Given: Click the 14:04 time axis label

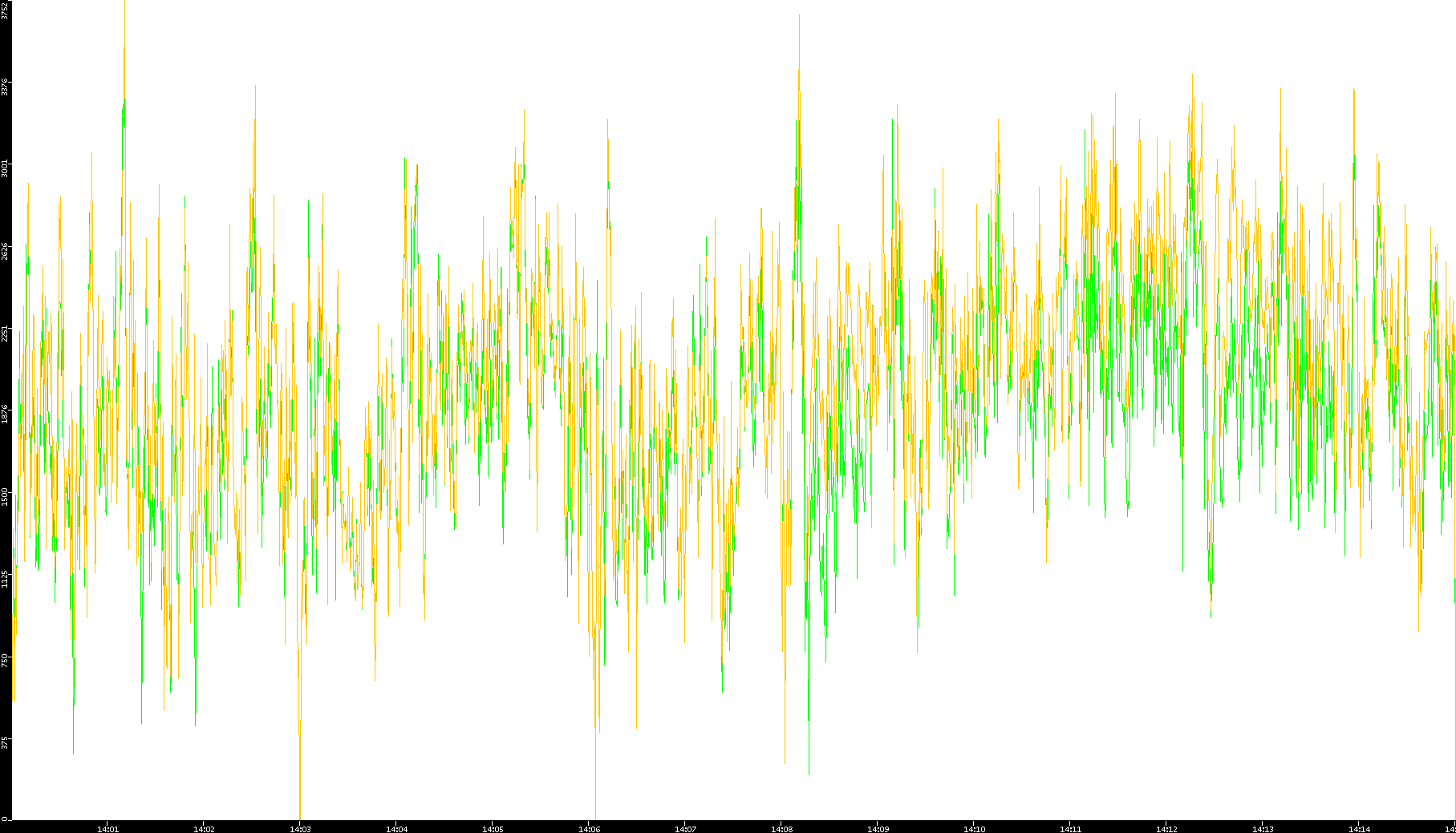Looking at the screenshot, I should point(396,829).
